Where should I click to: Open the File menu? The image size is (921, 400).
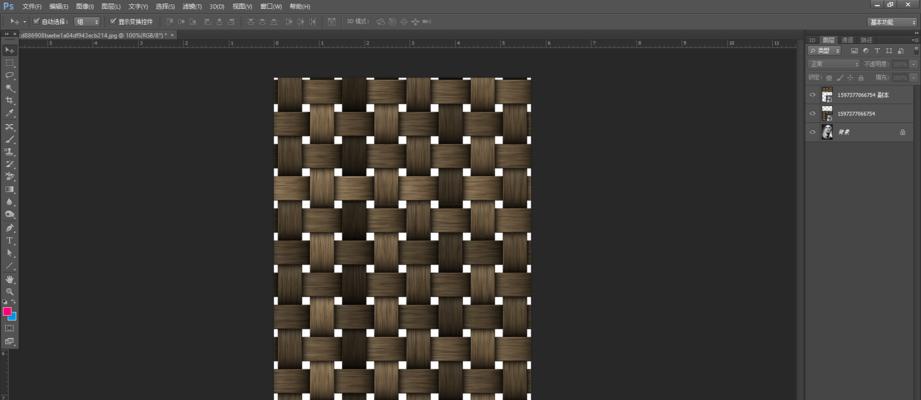(x=32, y=6)
